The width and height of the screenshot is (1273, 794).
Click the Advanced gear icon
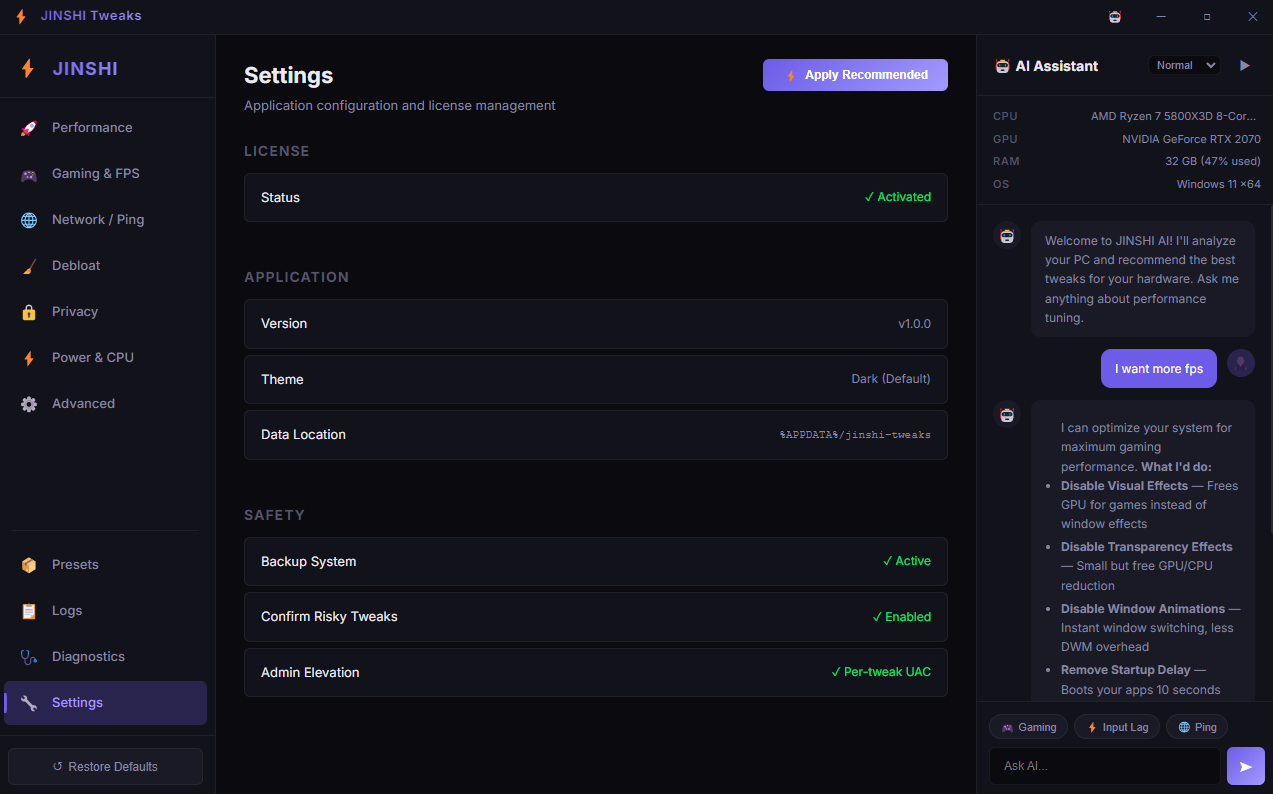[28, 403]
